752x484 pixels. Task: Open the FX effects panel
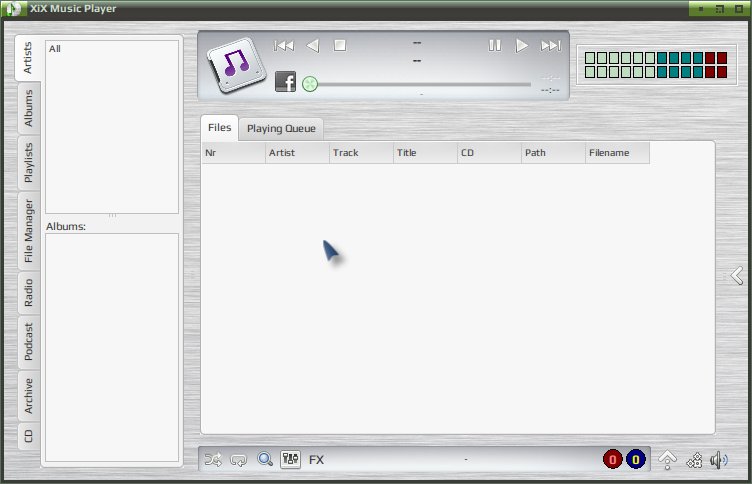pyautogui.click(x=317, y=460)
